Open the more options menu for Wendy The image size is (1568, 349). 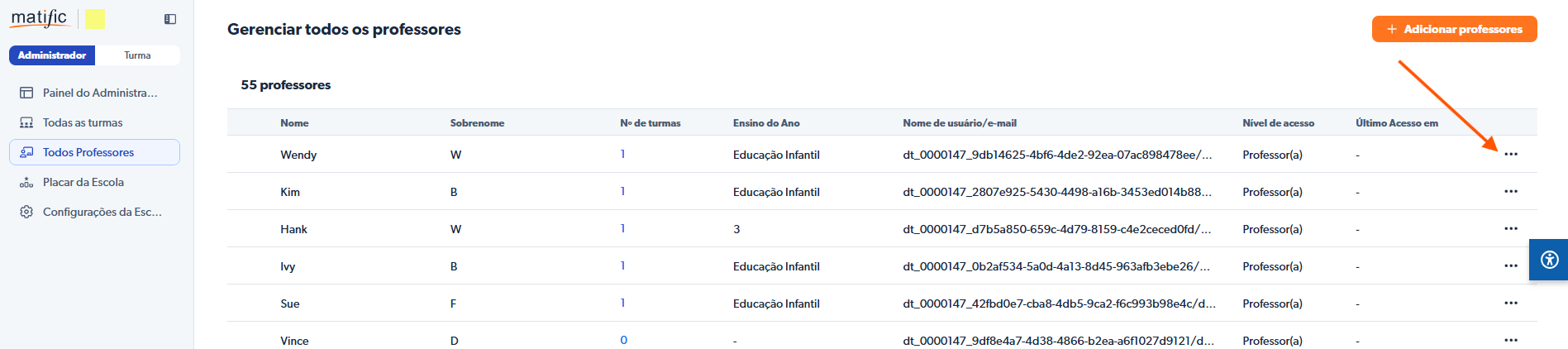click(x=1510, y=155)
